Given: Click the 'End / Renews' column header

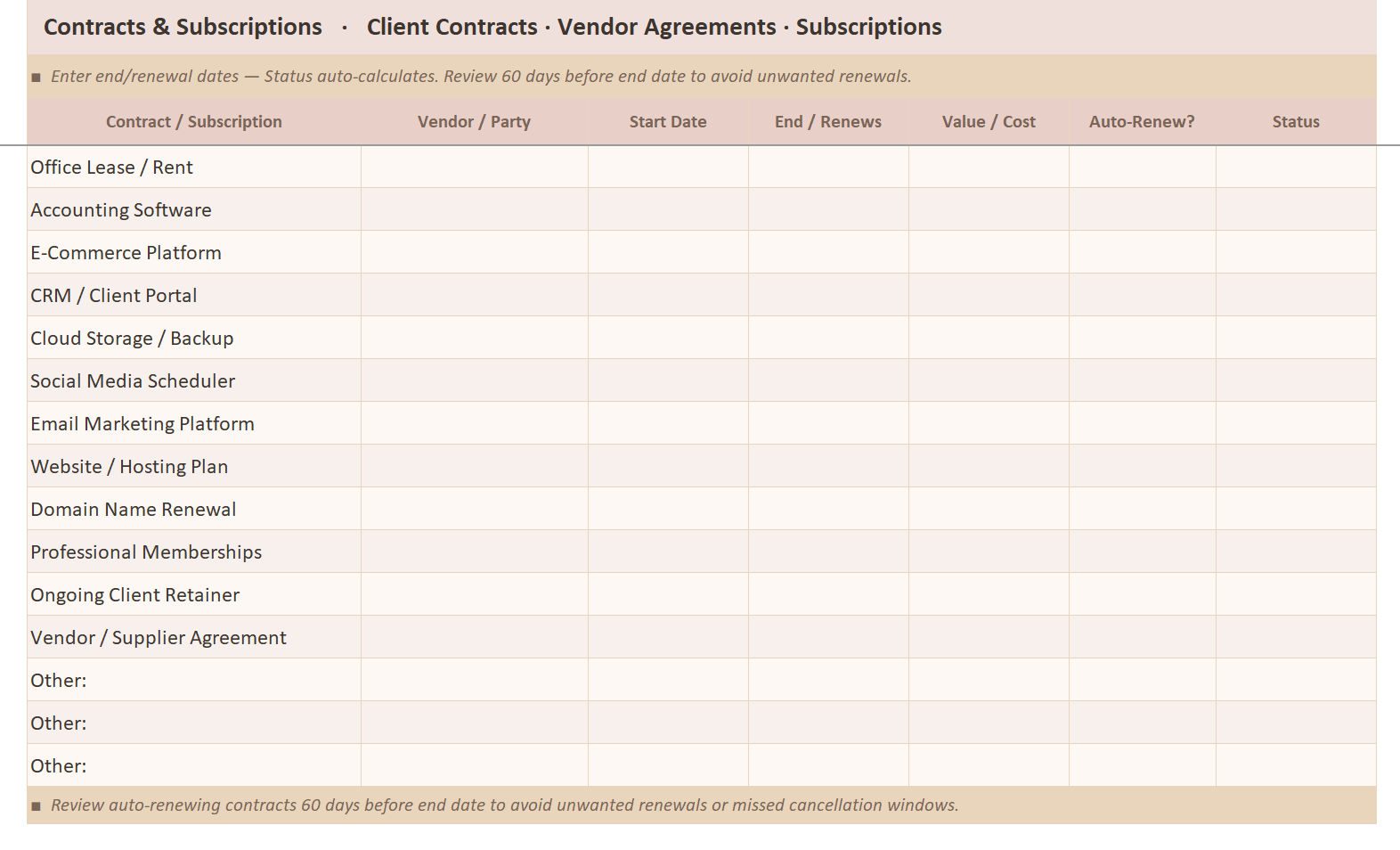Looking at the screenshot, I should click(x=828, y=122).
